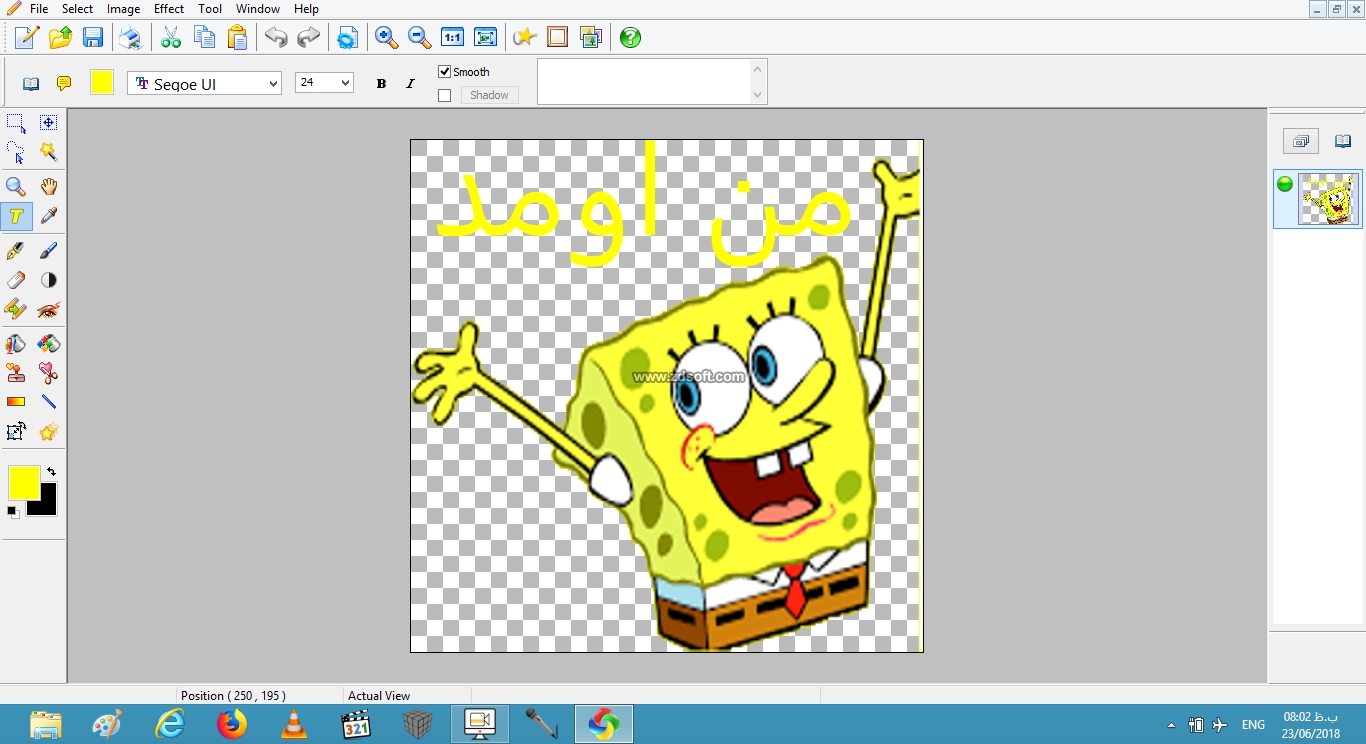Viewport: 1366px width, 744px height.
Task: Click the yellow star effects icon in the top toolbar
Action: click(x=524, y=38)
